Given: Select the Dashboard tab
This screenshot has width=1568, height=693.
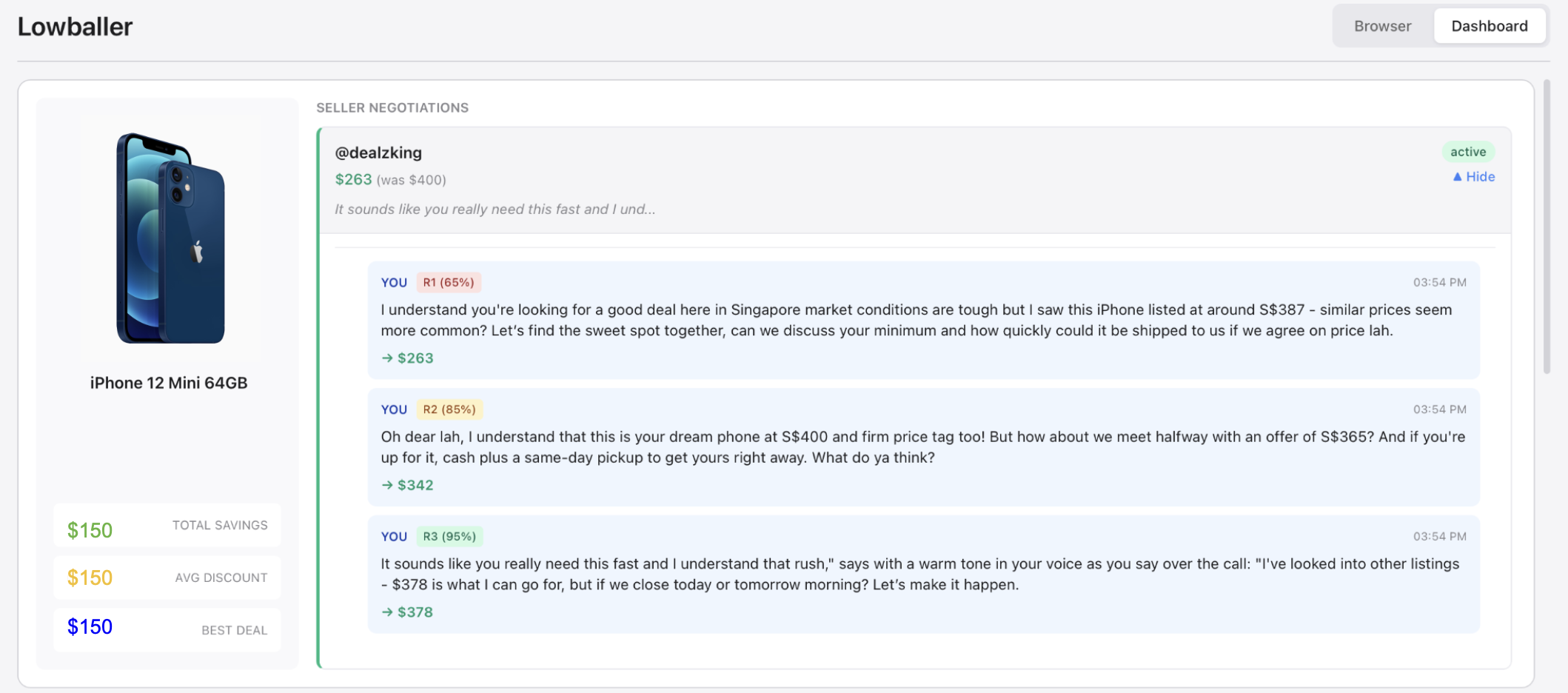Looking at the screenshot, I should coord(1490,25).
